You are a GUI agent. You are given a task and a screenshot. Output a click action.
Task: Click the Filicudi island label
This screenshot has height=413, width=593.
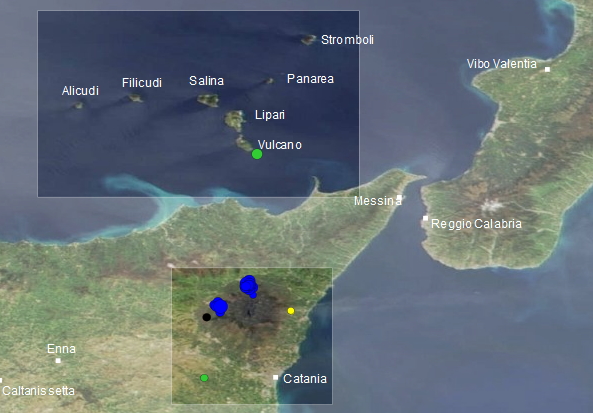(x=142, y=83)
